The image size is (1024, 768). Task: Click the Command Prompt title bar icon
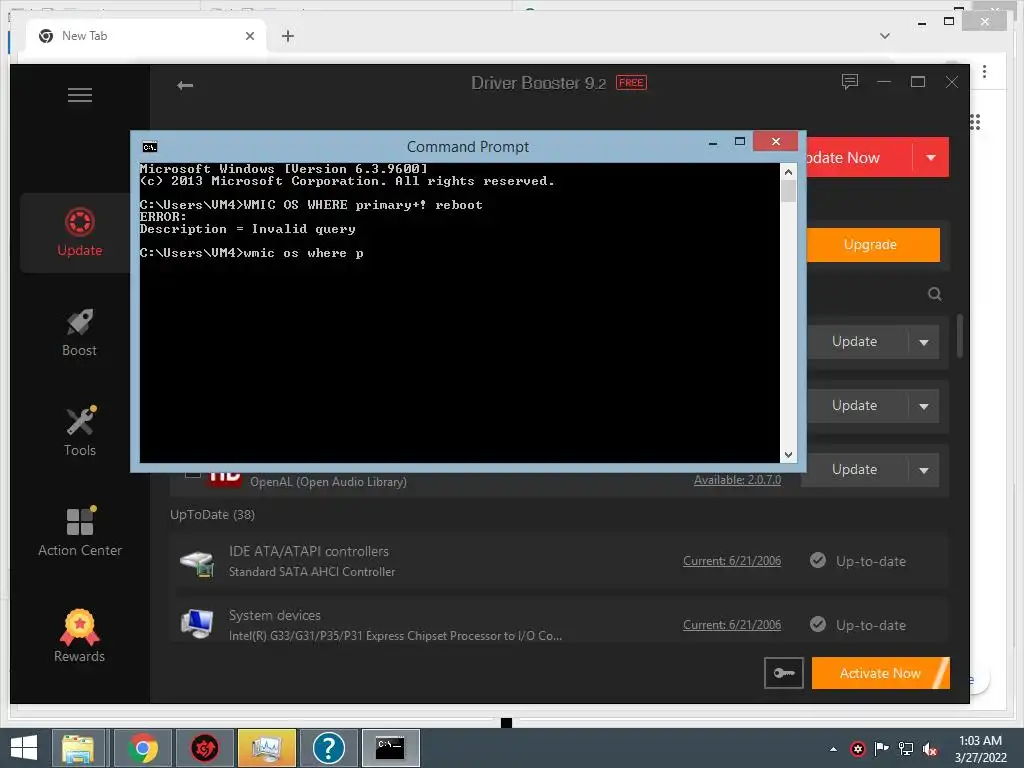pos(150,147)
